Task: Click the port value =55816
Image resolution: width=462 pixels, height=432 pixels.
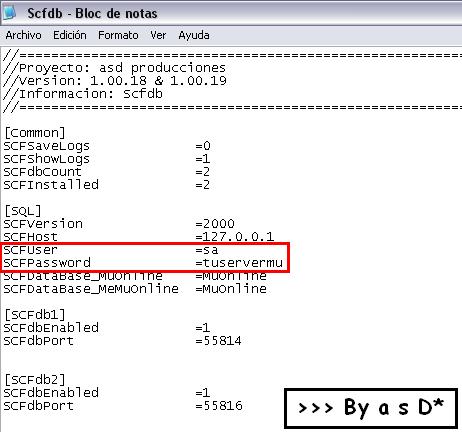Action: [219, 406]
